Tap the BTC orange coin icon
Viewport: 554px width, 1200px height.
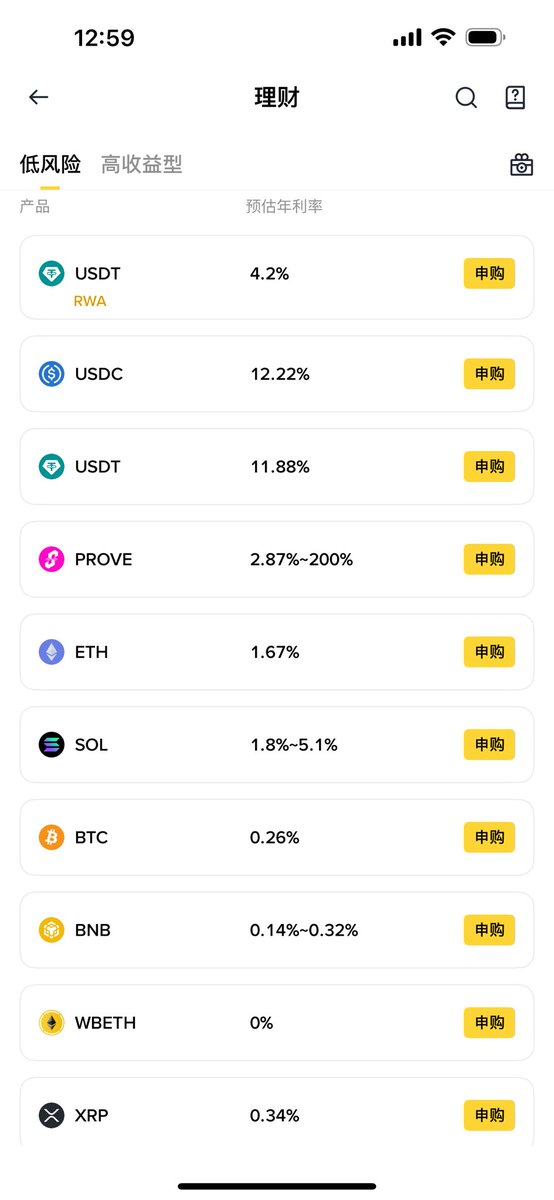52,837
